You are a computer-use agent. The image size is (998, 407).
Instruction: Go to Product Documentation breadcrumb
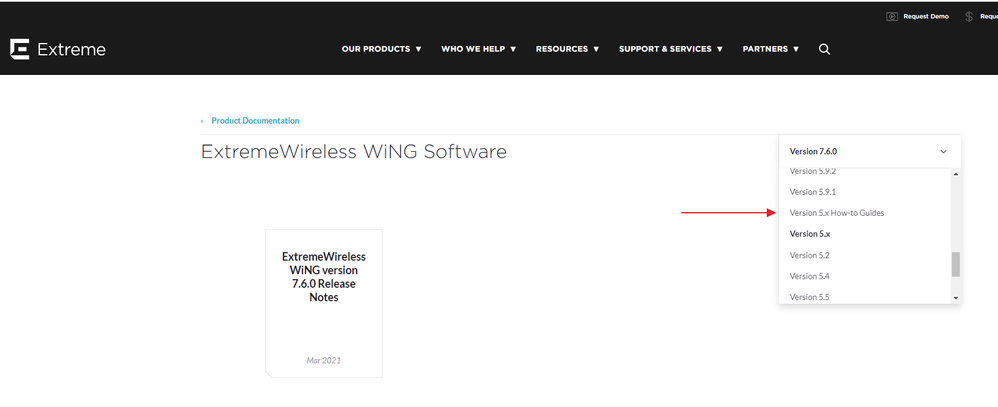coord(255,121)
